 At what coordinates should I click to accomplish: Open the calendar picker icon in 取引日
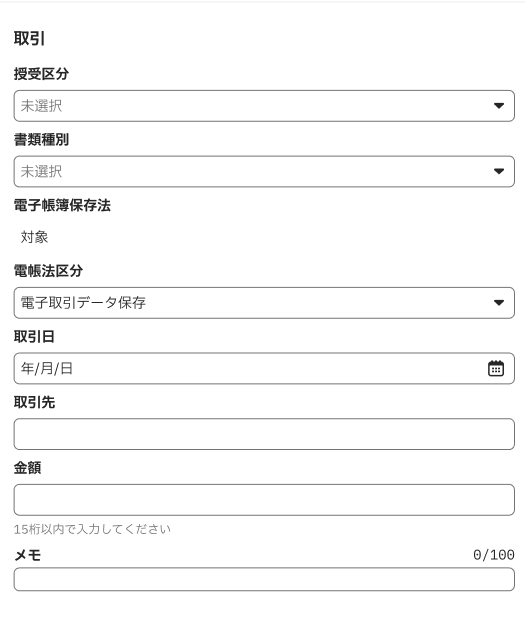(496, 368)
